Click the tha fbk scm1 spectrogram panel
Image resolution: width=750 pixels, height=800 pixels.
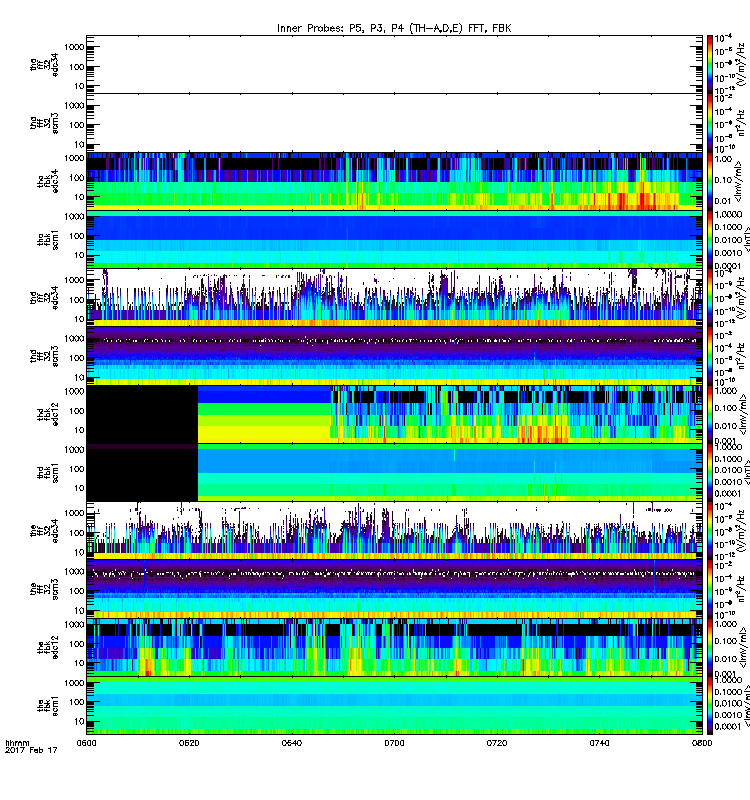[x=394, y=239]
